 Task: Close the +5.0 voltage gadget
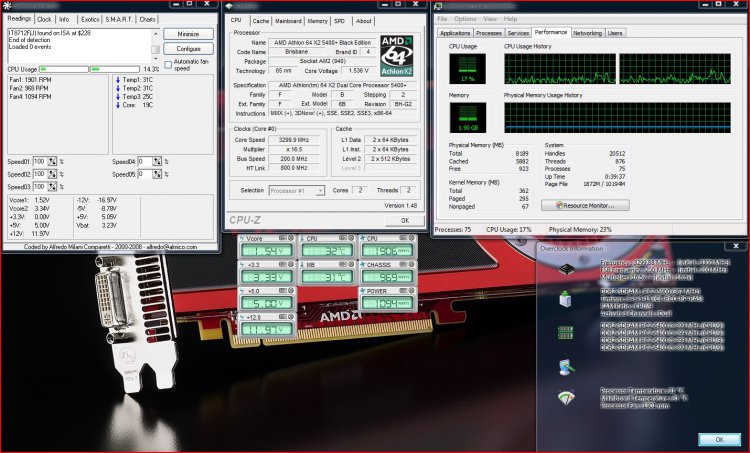(290, 291)
